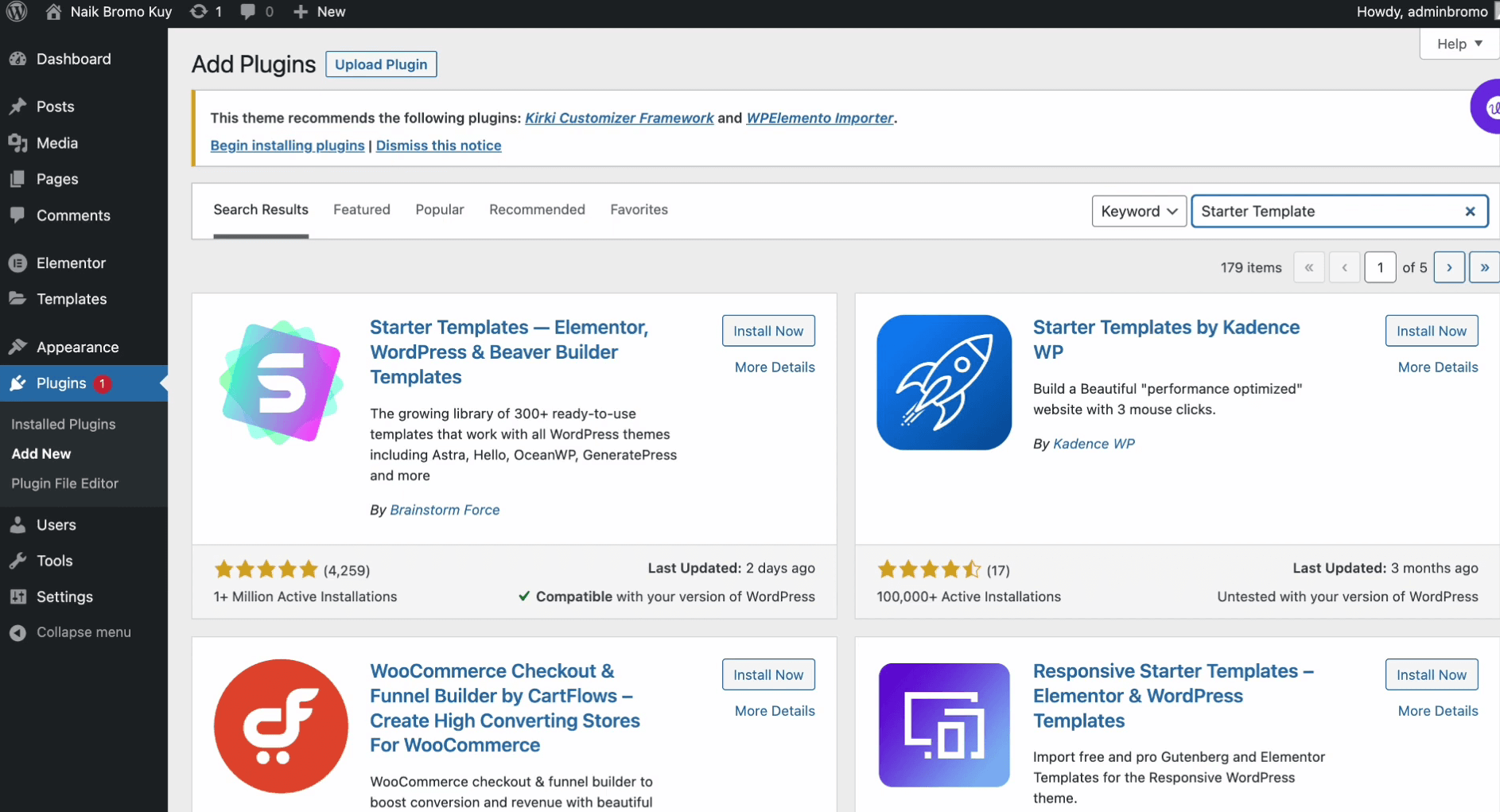Viewport: 1500px width, 812px height.
Task: Click the Tools wrench icon
Action: (x=17, y=561)
